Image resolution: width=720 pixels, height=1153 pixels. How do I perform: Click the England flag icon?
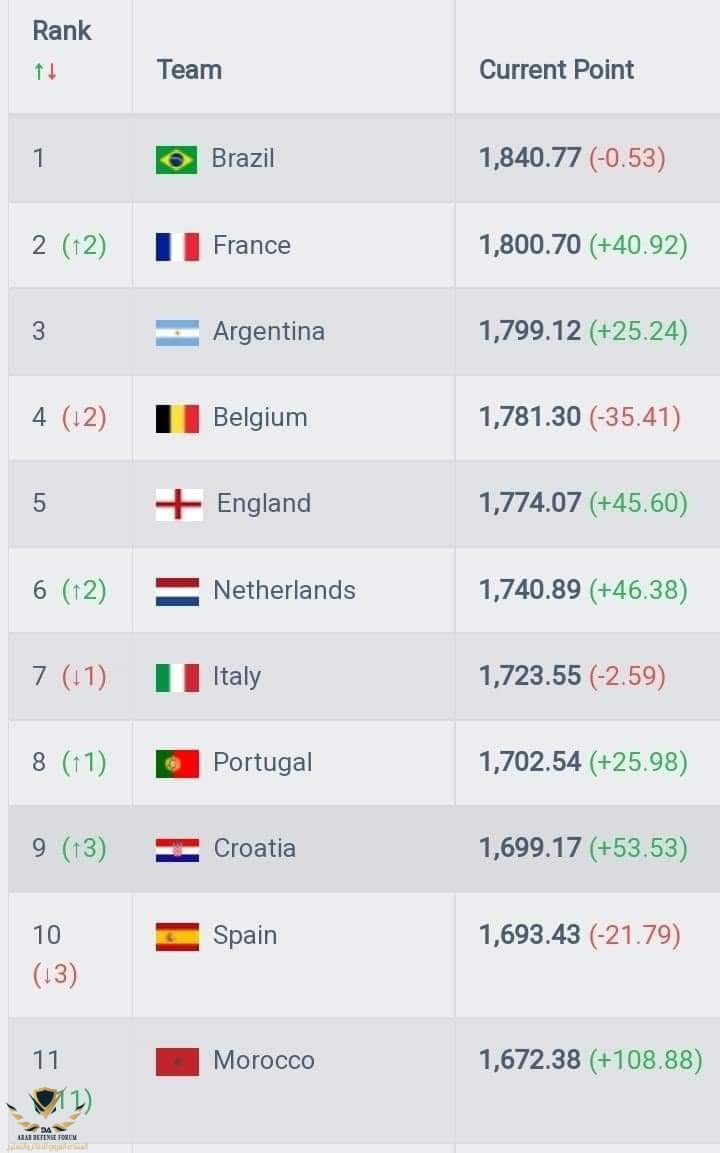pyautogui.click(x=179, y=504)
